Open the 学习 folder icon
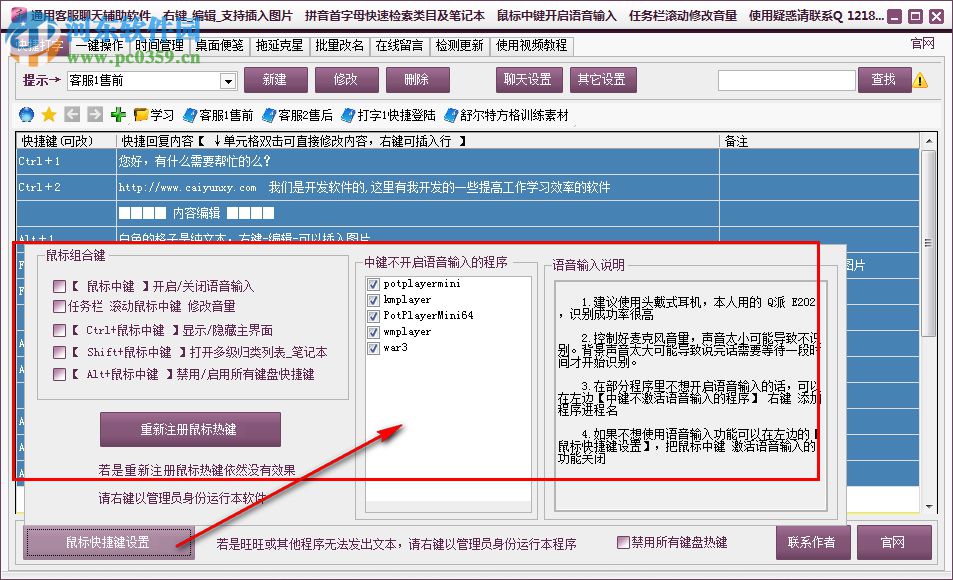Viewport: 953px width, 580px height. tap(140, 112)
